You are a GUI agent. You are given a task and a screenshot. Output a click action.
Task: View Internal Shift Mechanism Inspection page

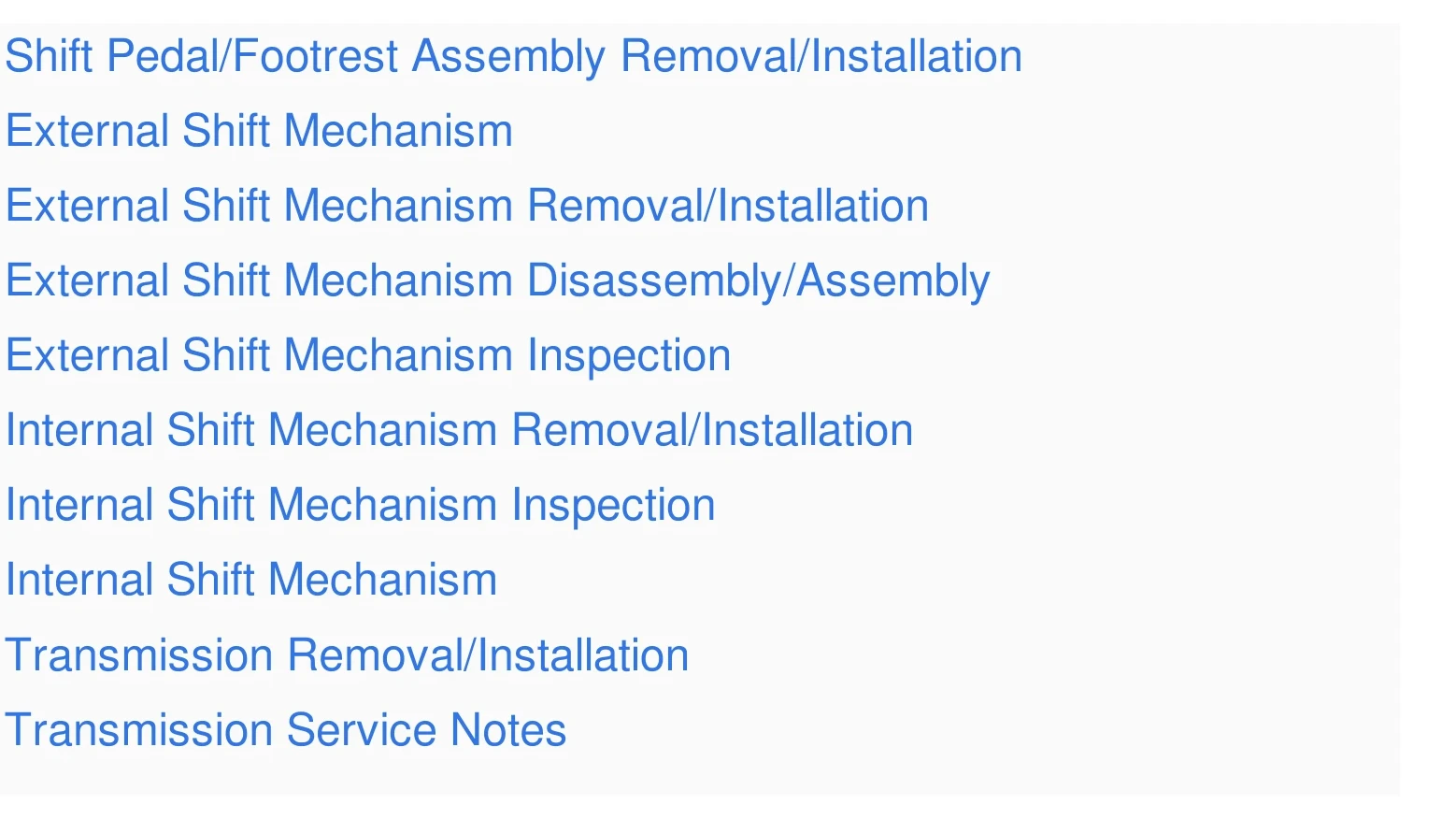tap(361, 506)
